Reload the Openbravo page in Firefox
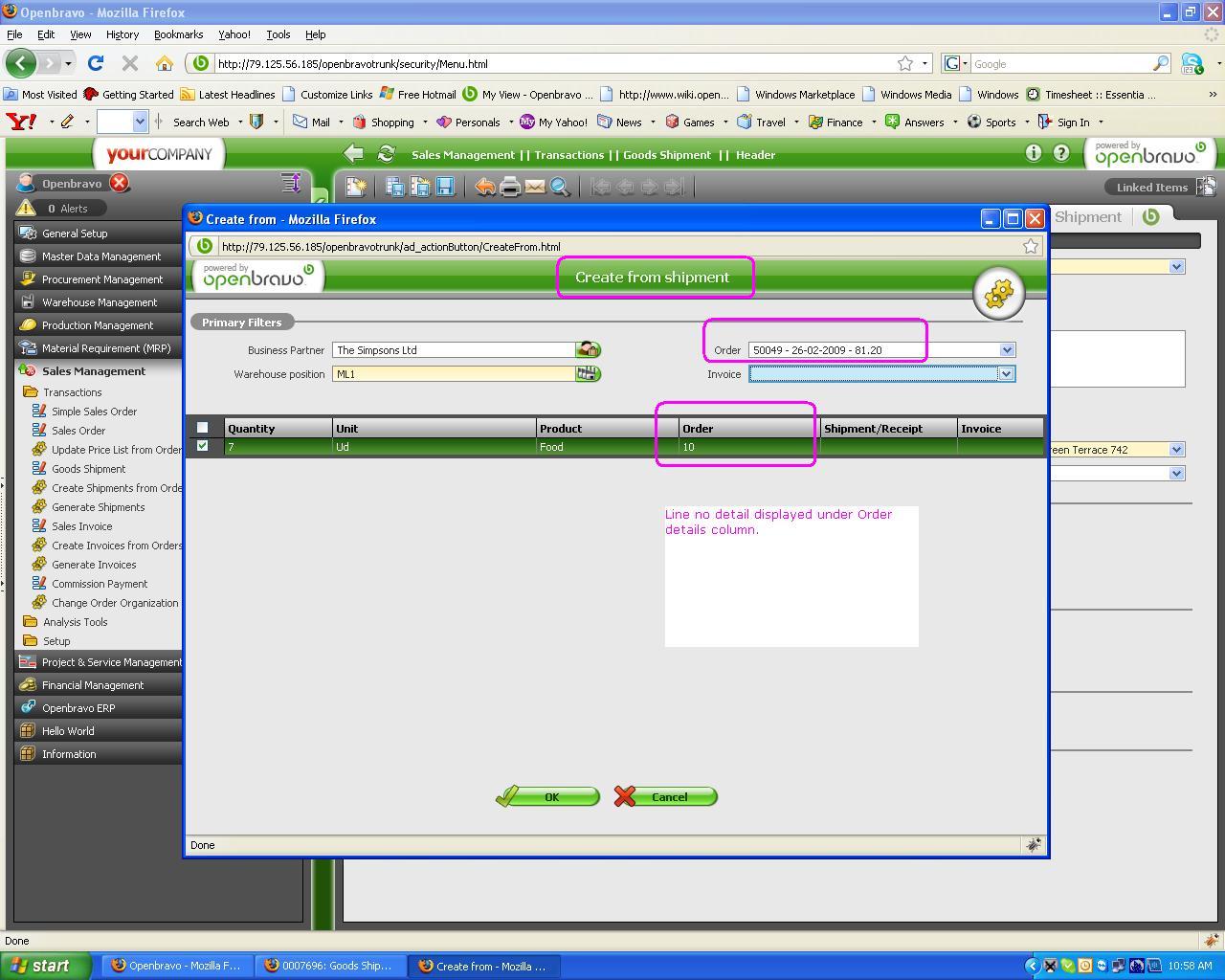The height and width of the screenshot is (980, 1225). click(x=95, y=63)
